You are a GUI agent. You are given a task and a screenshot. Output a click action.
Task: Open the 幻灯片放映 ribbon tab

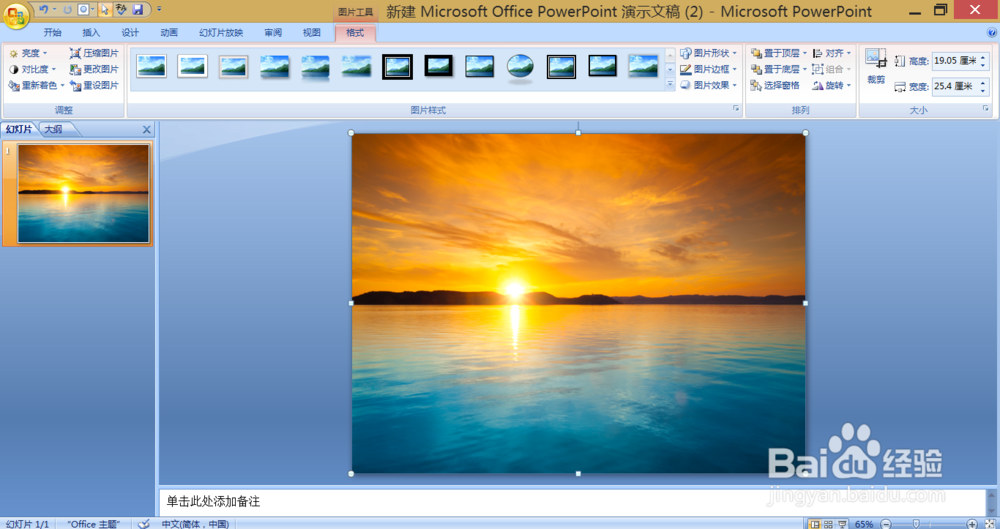(x=221, y=33)
